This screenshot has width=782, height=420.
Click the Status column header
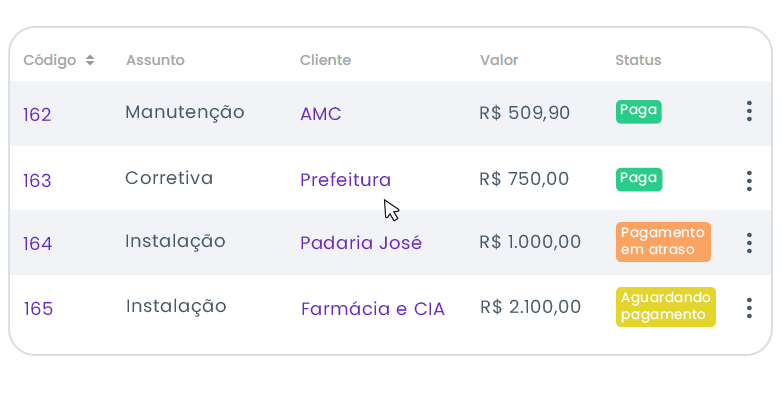[638, 60]
